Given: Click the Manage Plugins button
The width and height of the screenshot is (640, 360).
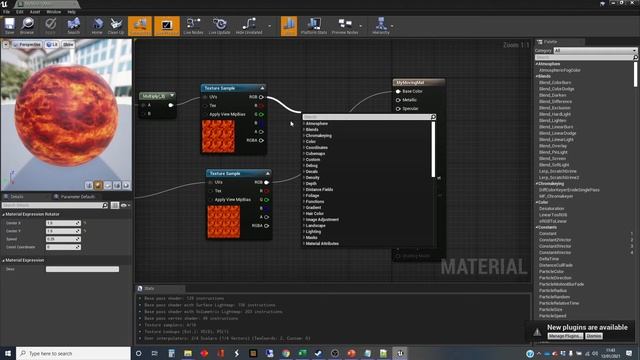Looking at the screenshot, I should (565, 336).
